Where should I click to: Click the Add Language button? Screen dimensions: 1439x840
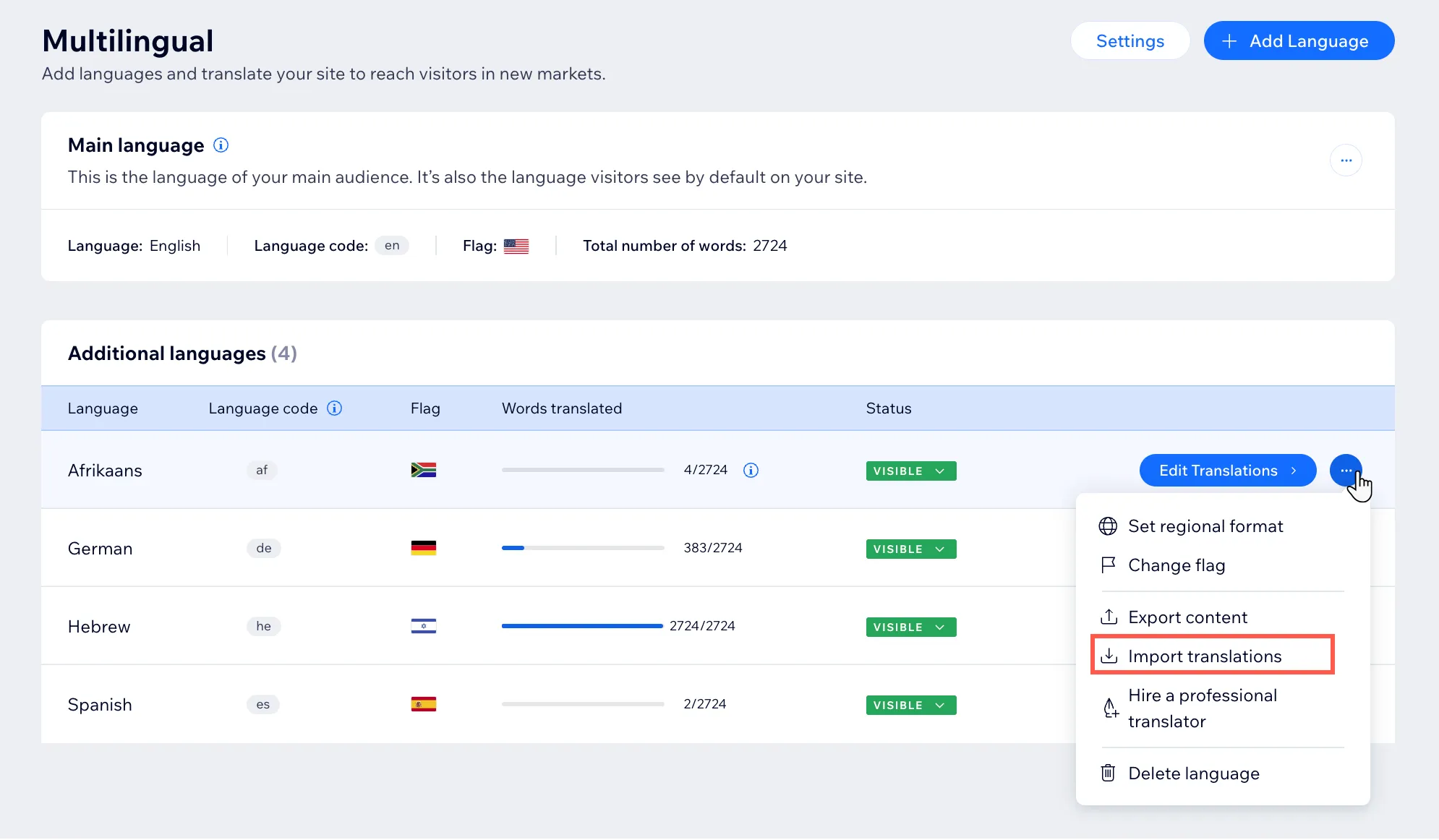pyautogui.click(x=1299, y=41)
